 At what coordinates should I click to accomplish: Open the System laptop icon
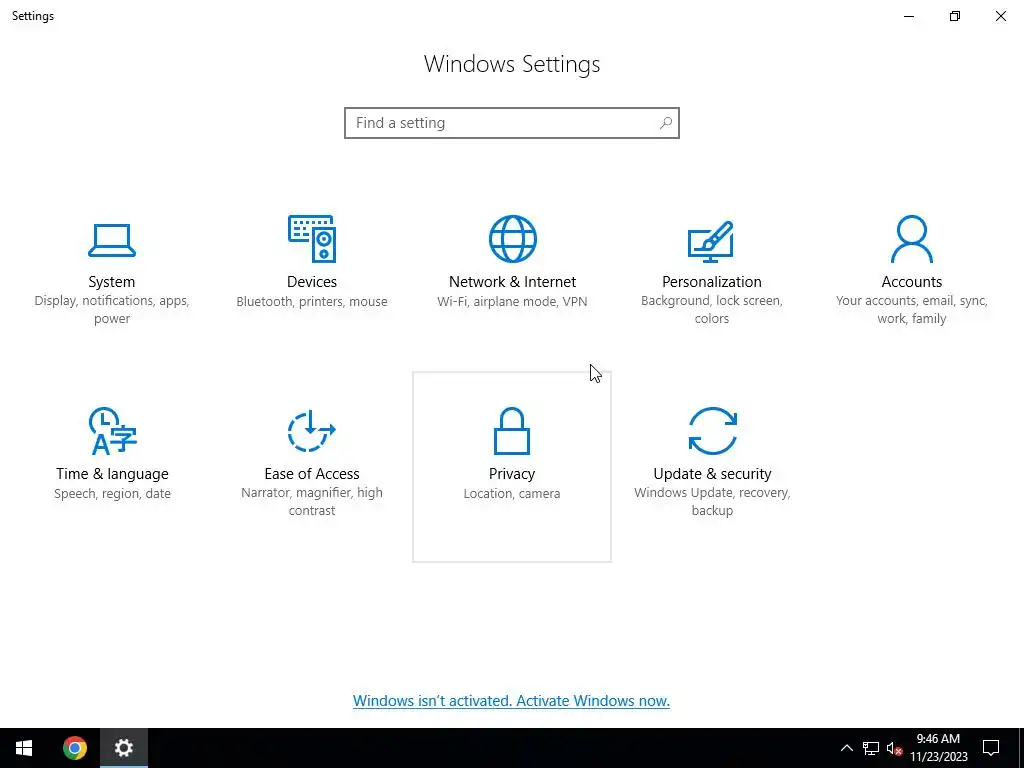(112, 240)
